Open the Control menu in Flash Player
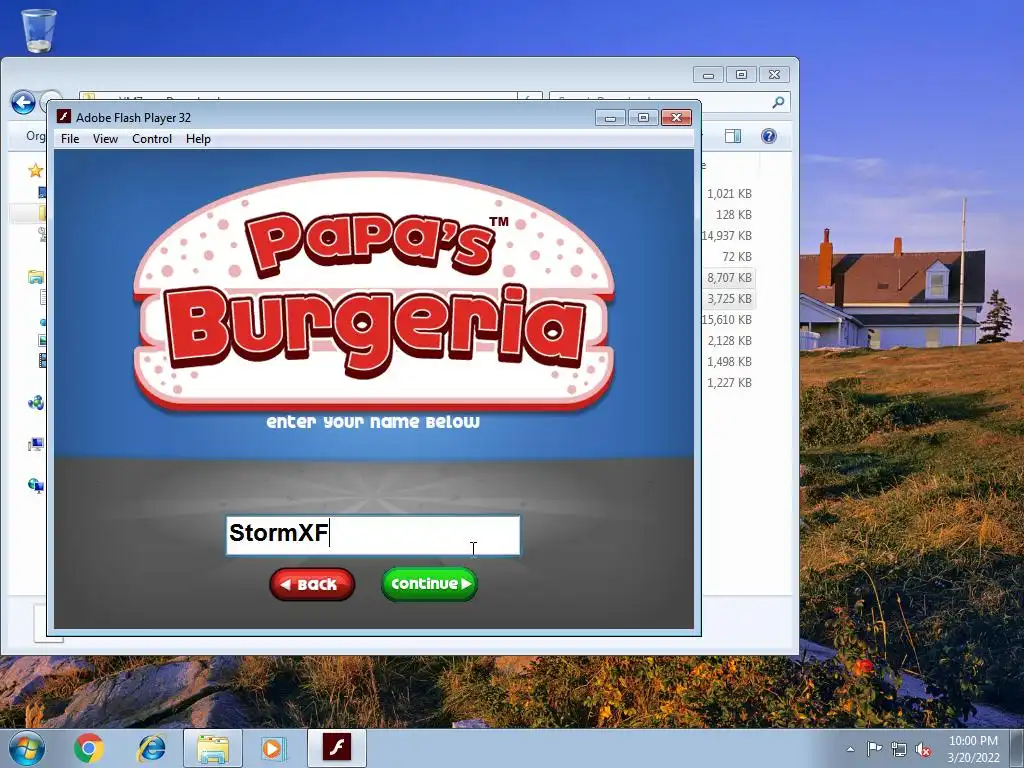The height and width of the screenshot is (768, 1024). 152,138
